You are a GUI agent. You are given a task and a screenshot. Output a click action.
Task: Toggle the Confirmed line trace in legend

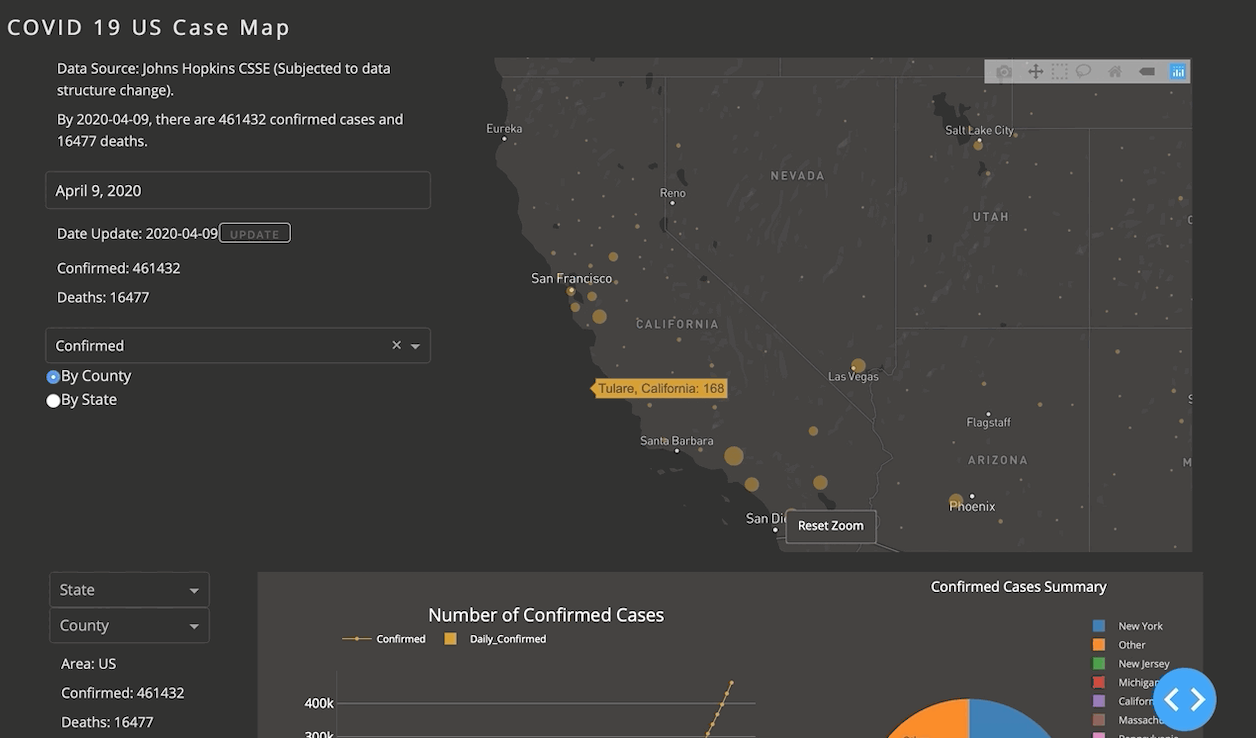click(x=384, y=639)
